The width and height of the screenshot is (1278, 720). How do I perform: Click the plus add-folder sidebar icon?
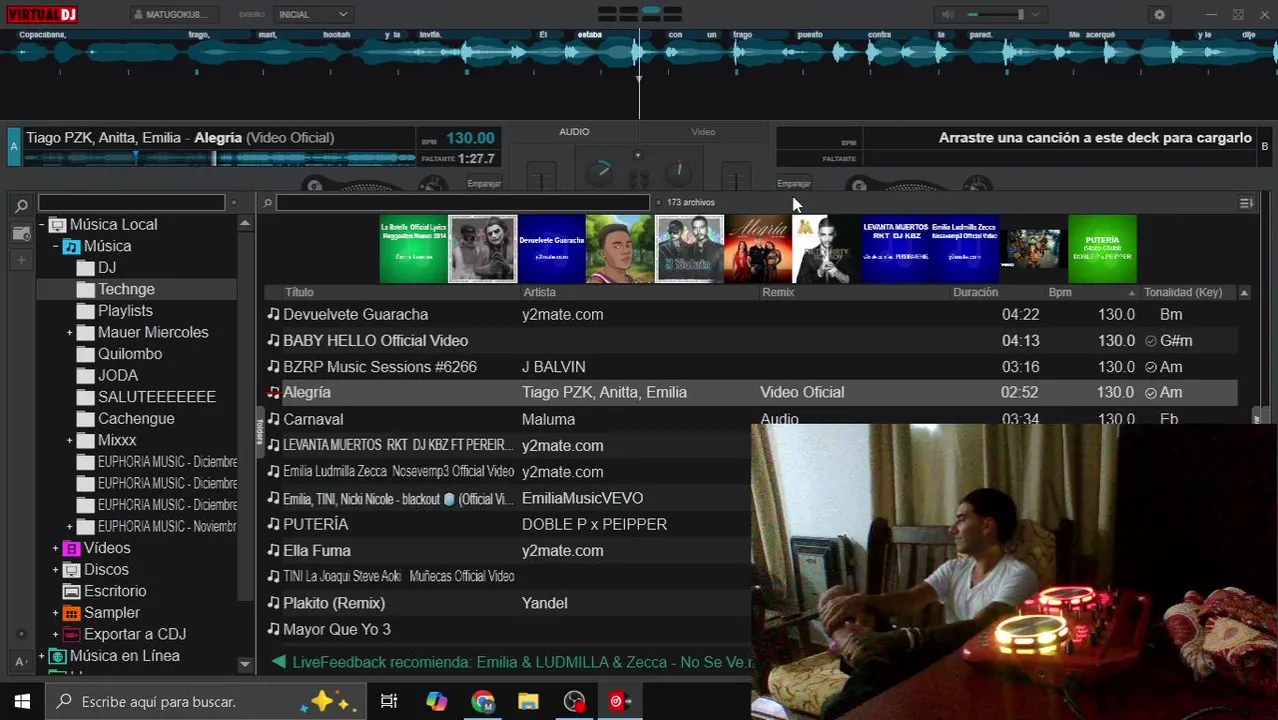coord(21,260)
